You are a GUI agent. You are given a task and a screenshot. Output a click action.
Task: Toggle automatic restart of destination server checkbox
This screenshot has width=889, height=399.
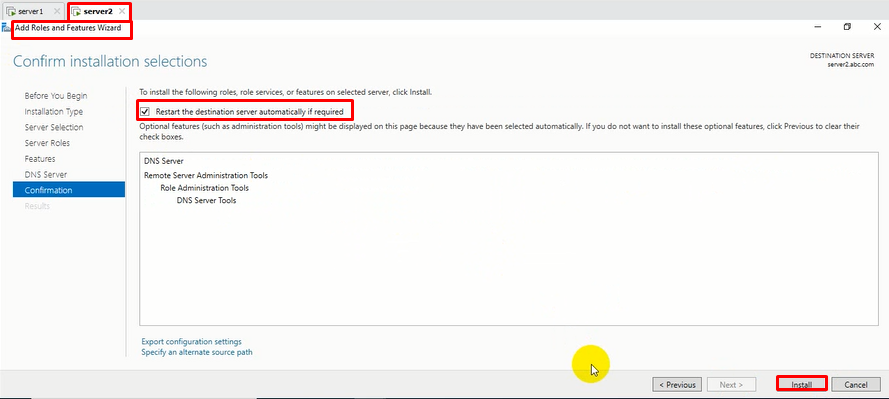(145, 112)
